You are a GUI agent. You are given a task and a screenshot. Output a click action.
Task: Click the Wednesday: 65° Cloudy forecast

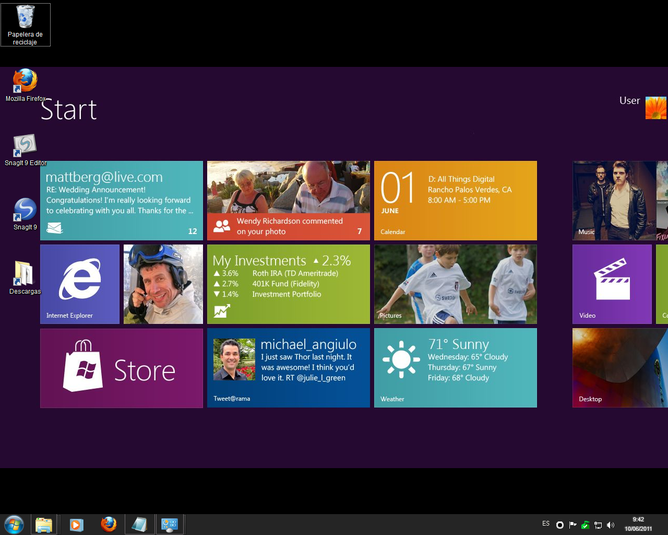click(468, 357)
